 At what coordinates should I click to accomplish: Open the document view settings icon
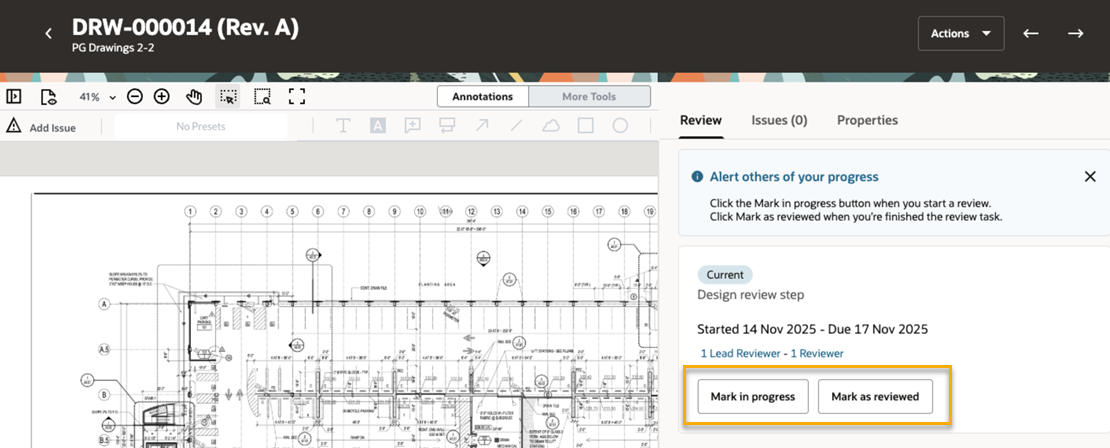tap(48, 97)
